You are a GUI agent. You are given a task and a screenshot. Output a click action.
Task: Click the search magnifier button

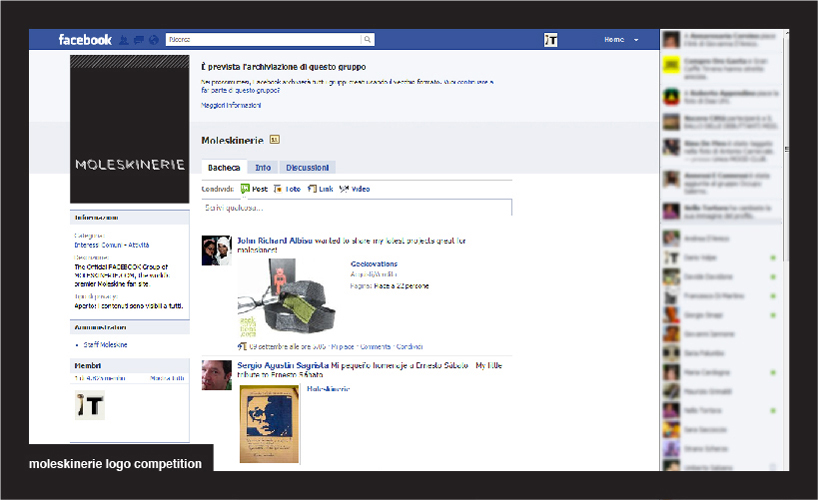tap(367, 40)
